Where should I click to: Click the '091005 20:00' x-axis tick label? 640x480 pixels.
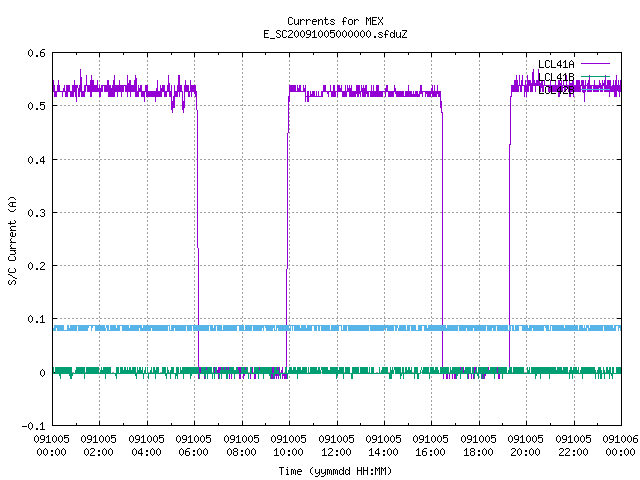(525, 445)
